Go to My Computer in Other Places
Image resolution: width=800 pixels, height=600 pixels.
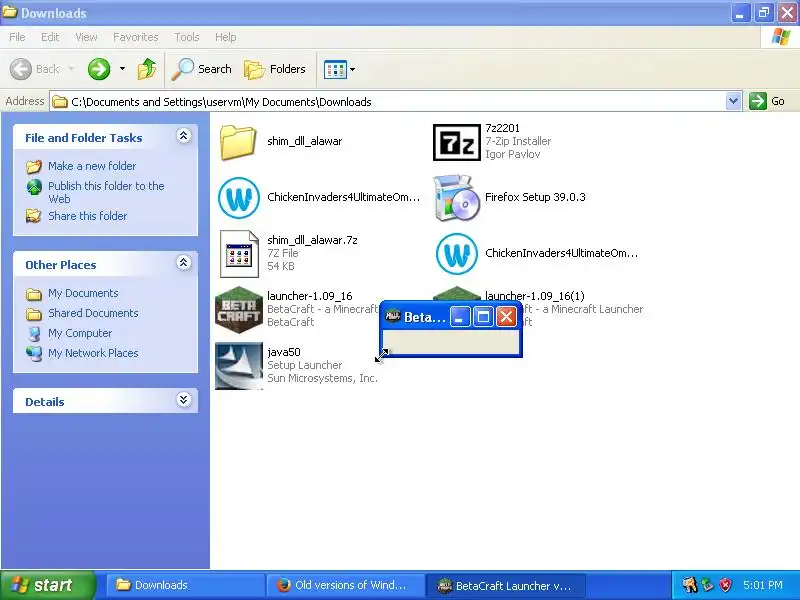(x=80, y=333)
